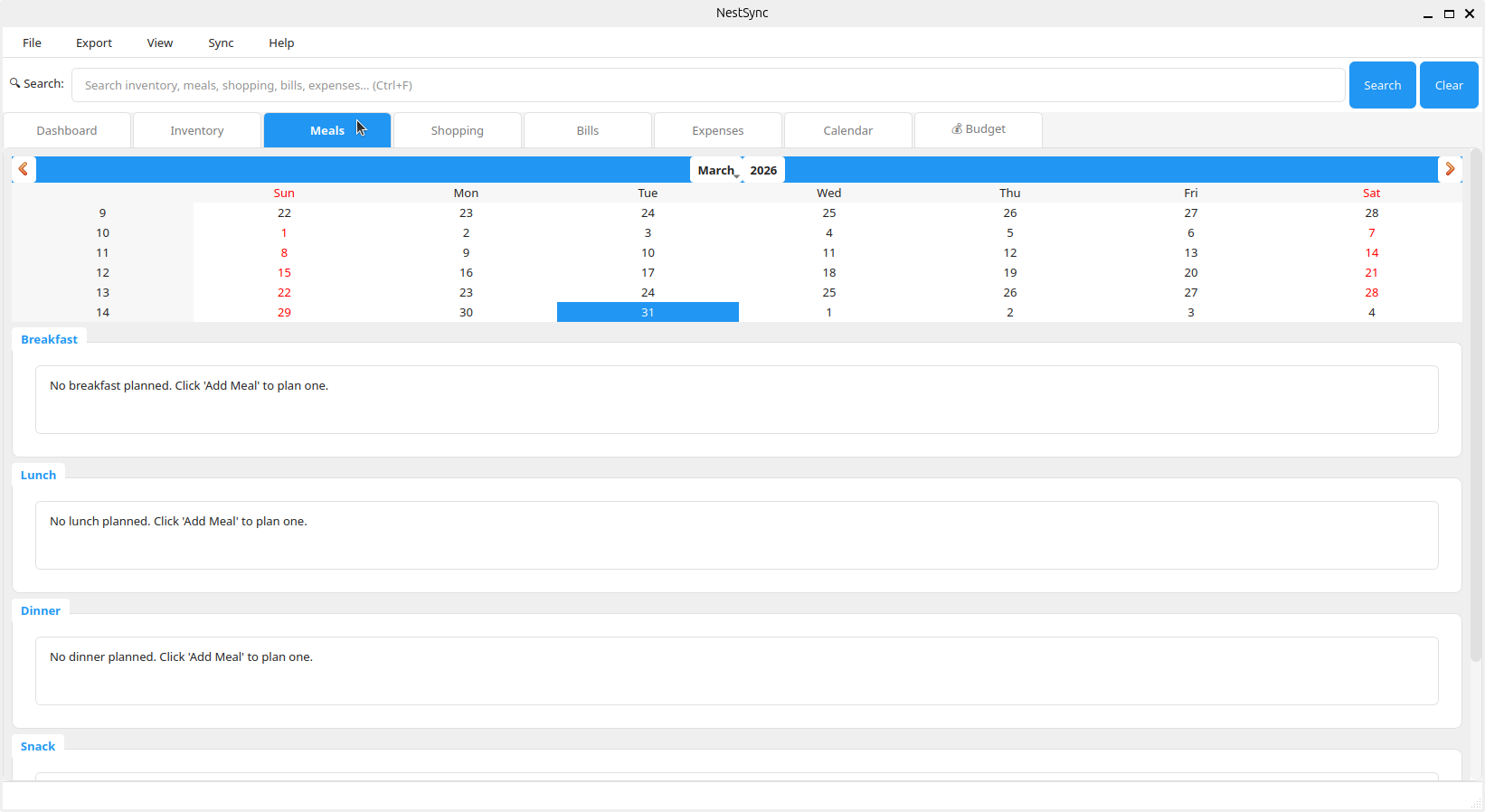
Task: Open the Inventory tab
Action: click(197, 130)
